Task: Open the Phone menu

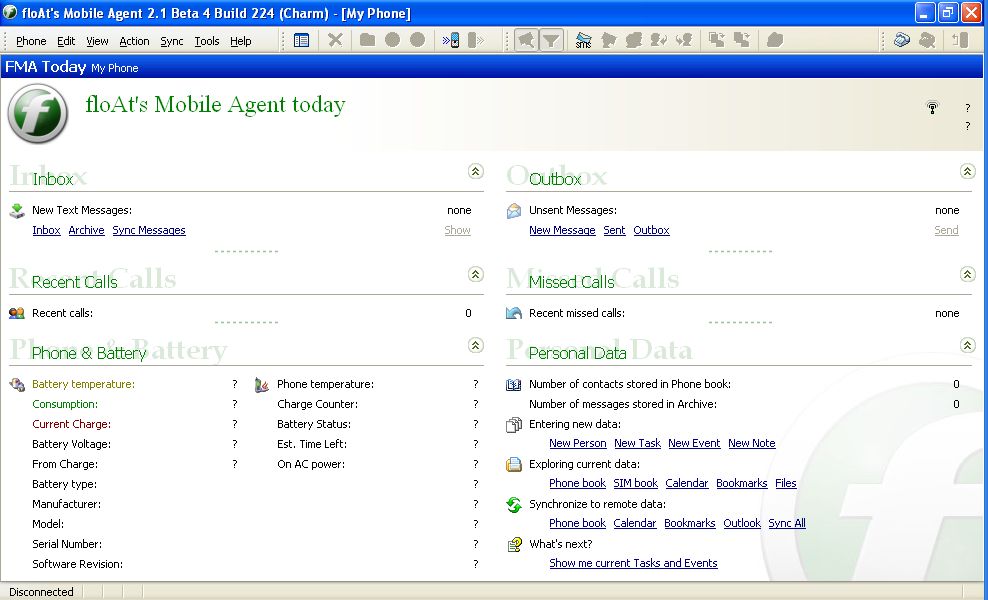Action: pos(31,41)
